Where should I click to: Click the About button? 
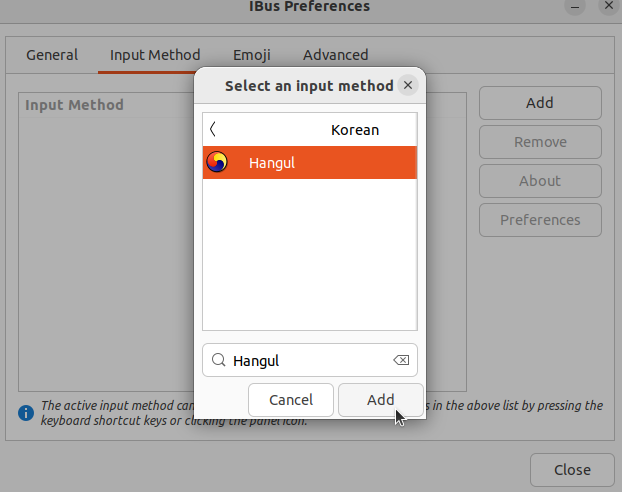coord(540,181)
